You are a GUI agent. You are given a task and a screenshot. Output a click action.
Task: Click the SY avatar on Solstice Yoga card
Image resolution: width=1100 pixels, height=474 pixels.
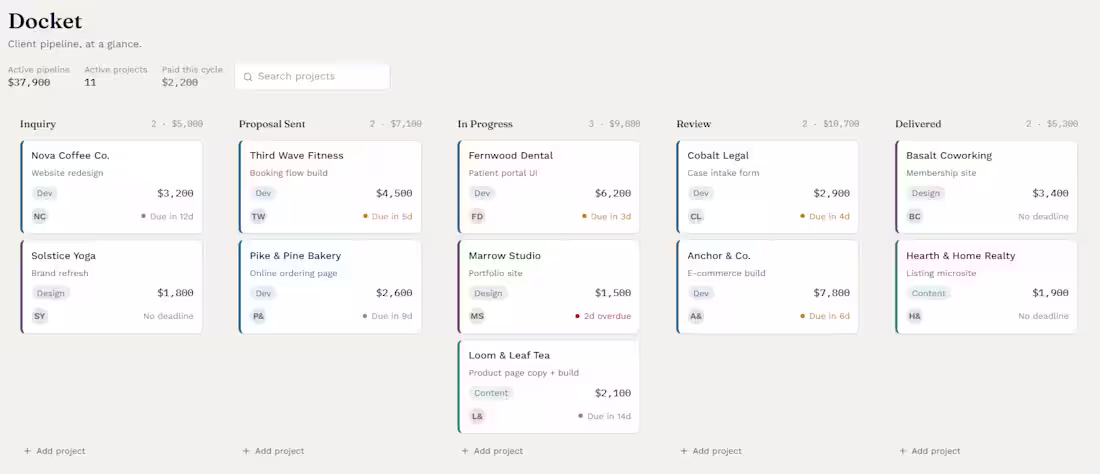40,316
